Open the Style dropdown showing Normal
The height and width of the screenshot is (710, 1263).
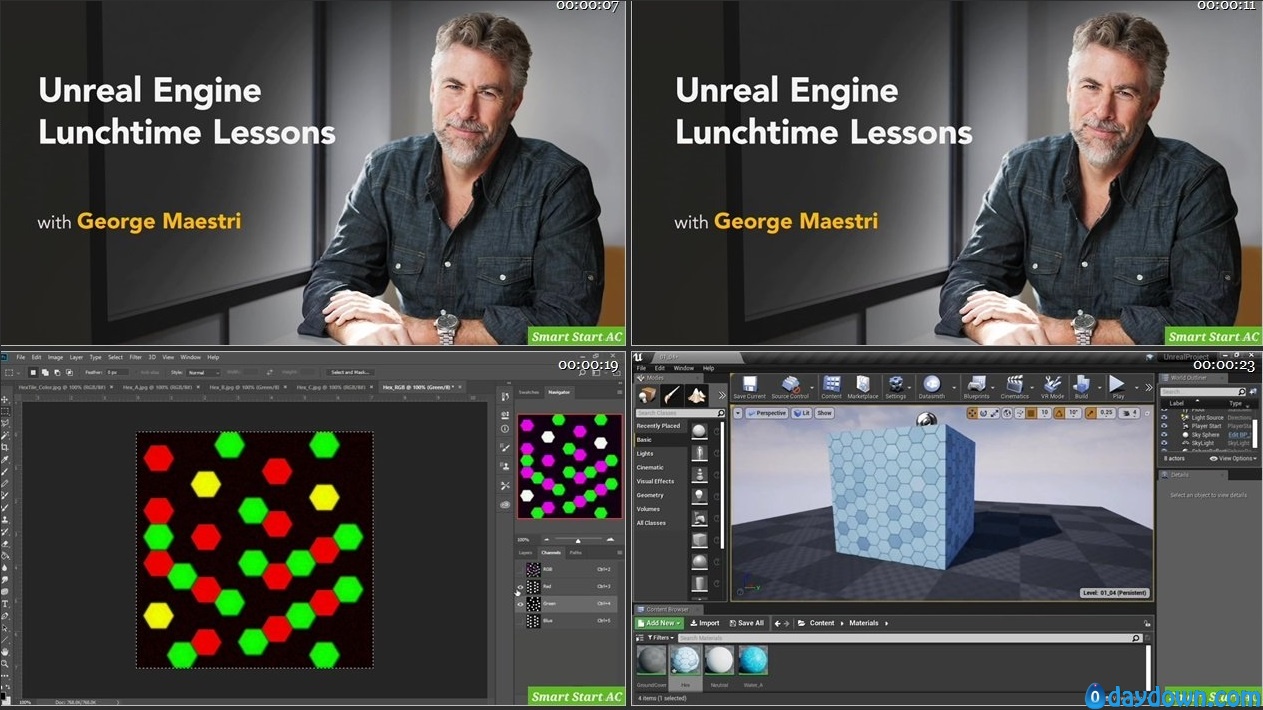tap(203, 372)
